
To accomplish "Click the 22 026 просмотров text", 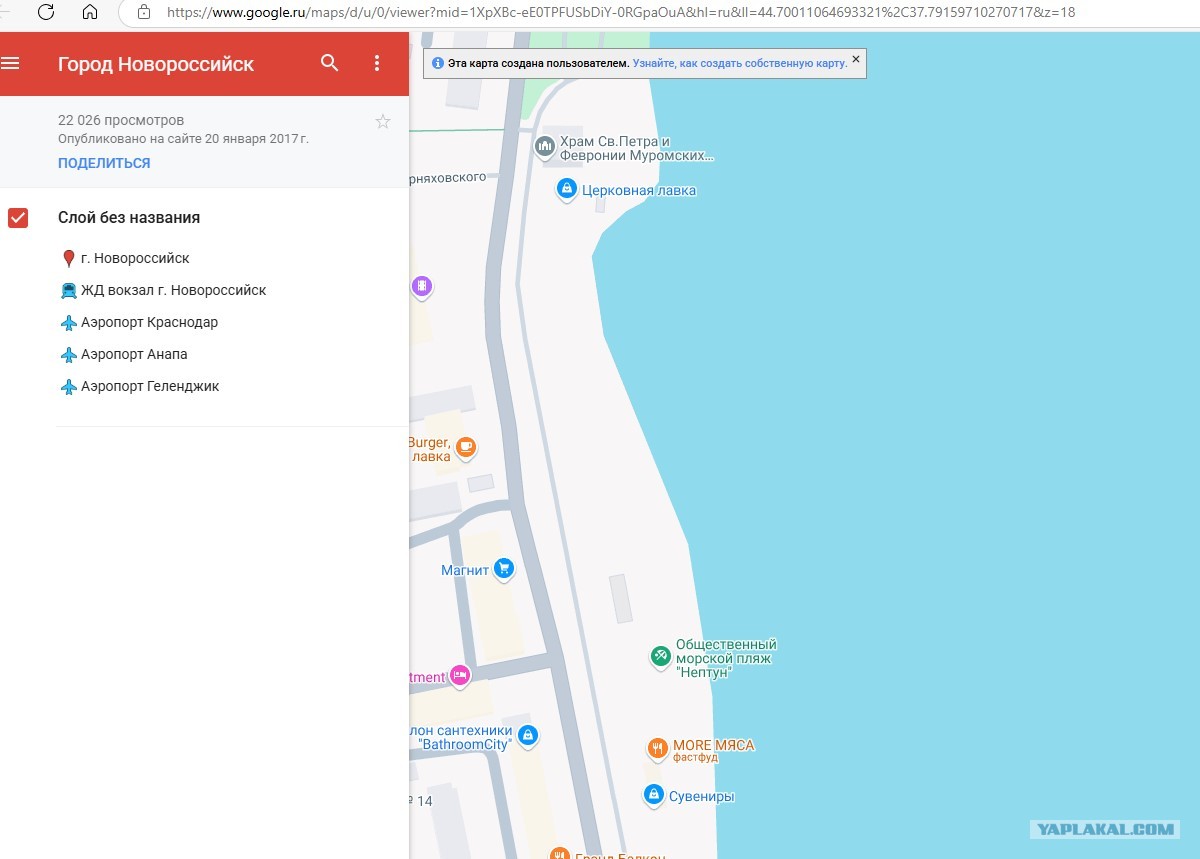I will click(121, 120).
